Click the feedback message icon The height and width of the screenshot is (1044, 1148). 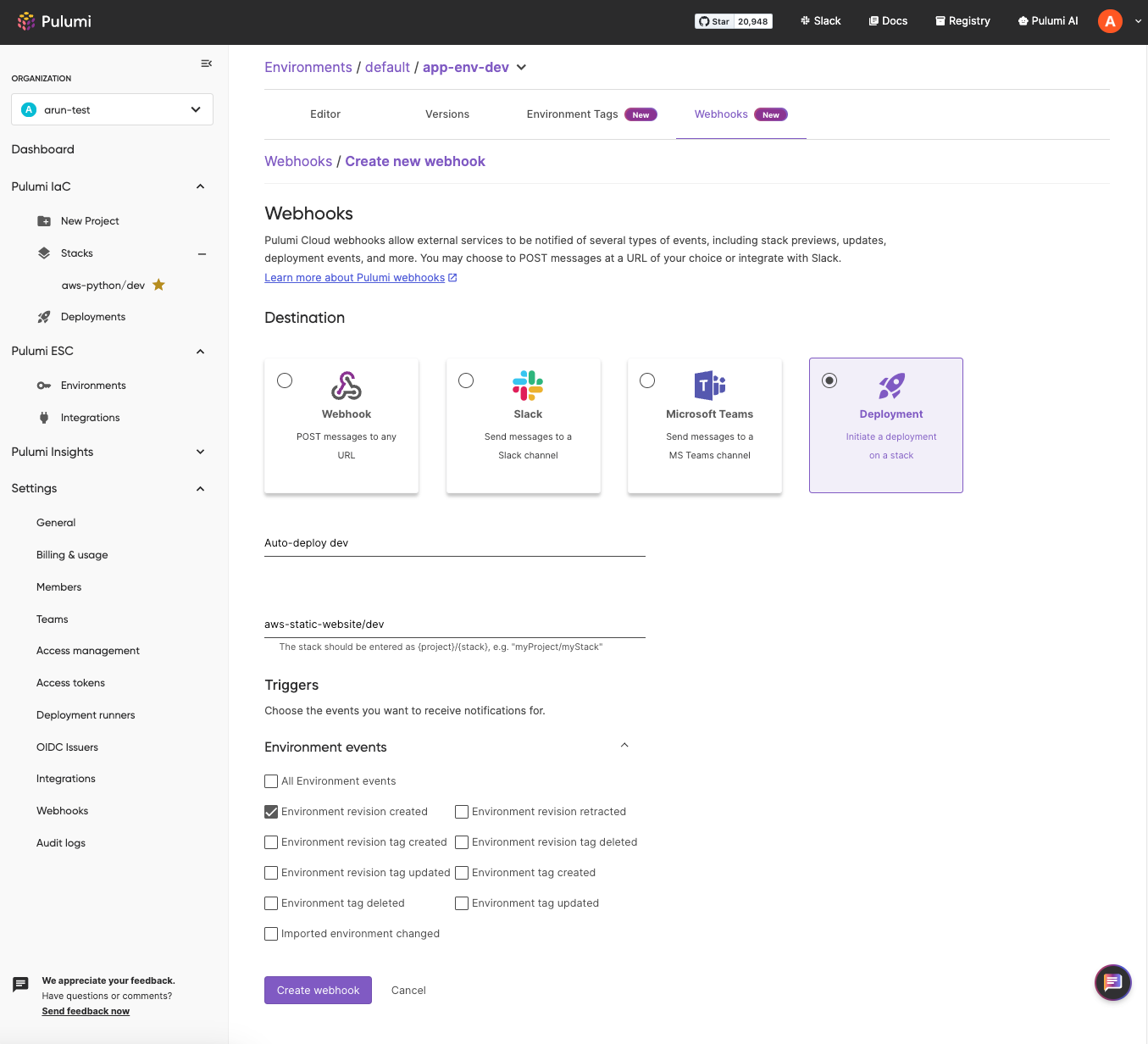click(21, 985)
